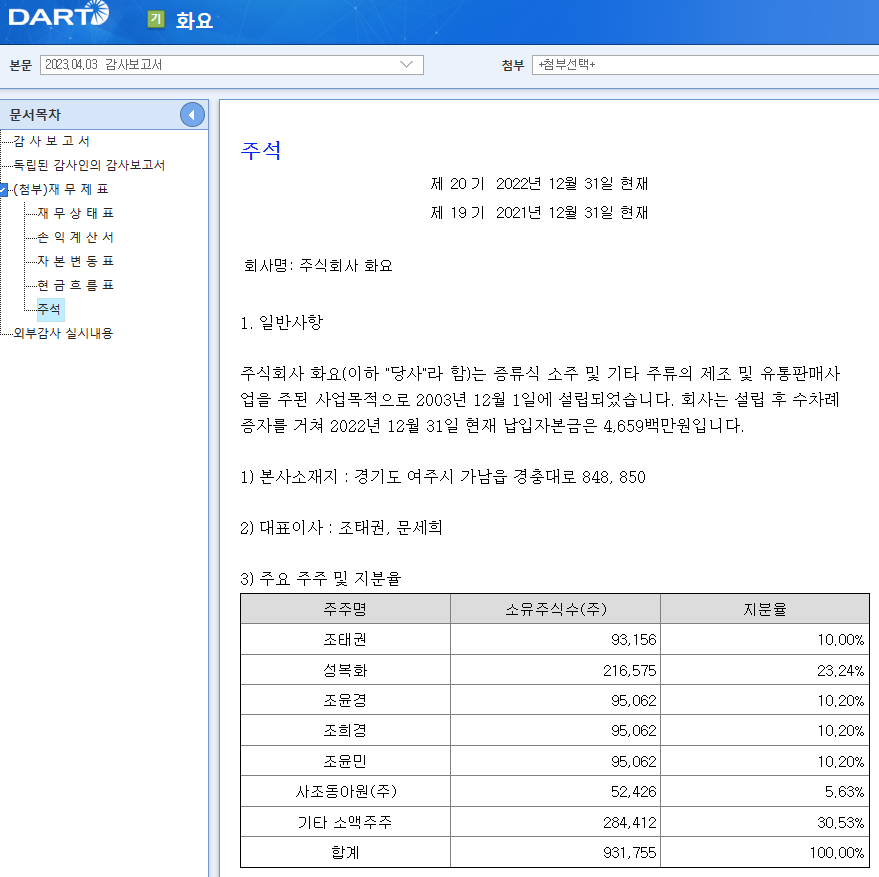Click the share count 93,156

click(x=633, y=640)
